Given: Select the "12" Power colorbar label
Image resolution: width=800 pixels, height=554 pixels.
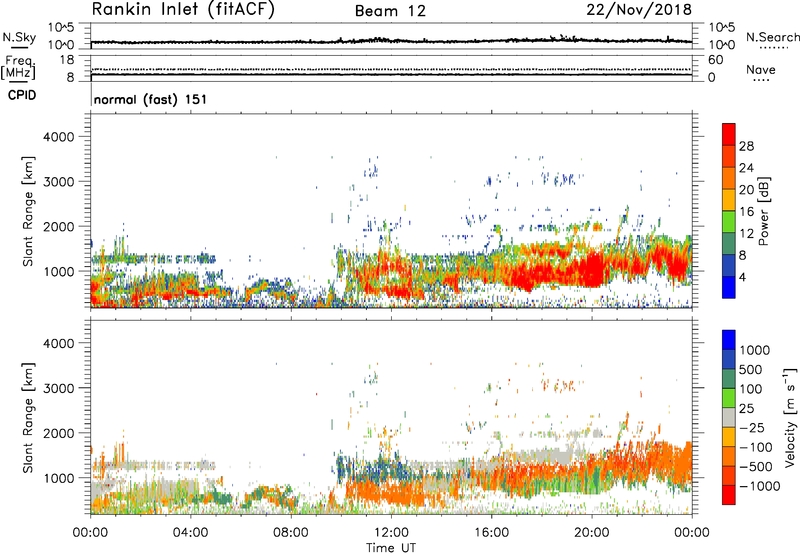Looking at the screenshot, I should point(746,234).
